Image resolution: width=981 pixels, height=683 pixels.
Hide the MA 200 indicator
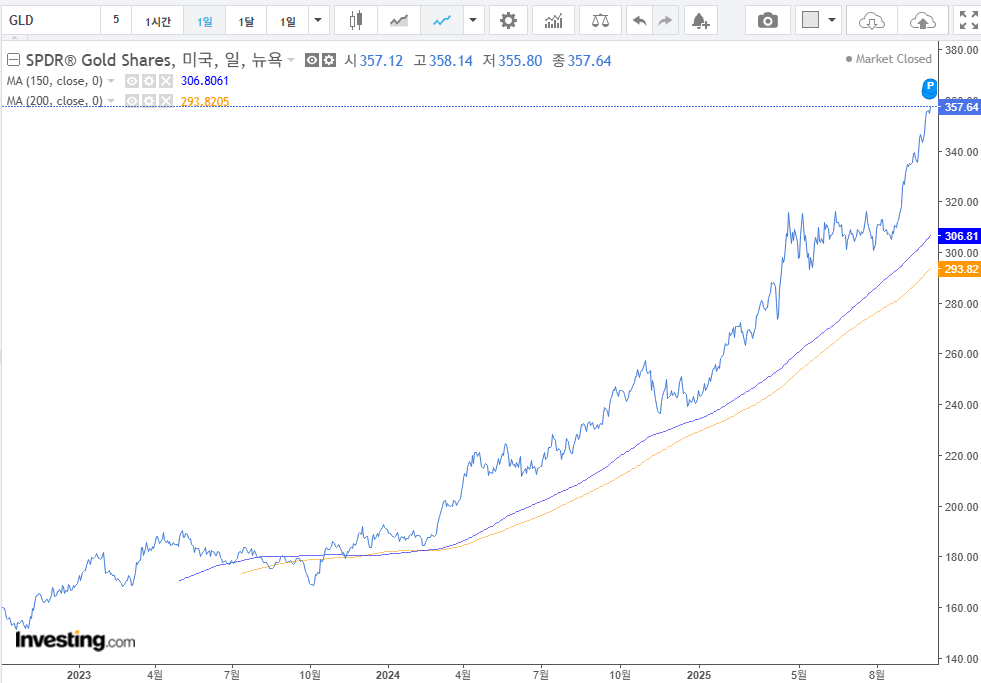[x=131, y=101]
